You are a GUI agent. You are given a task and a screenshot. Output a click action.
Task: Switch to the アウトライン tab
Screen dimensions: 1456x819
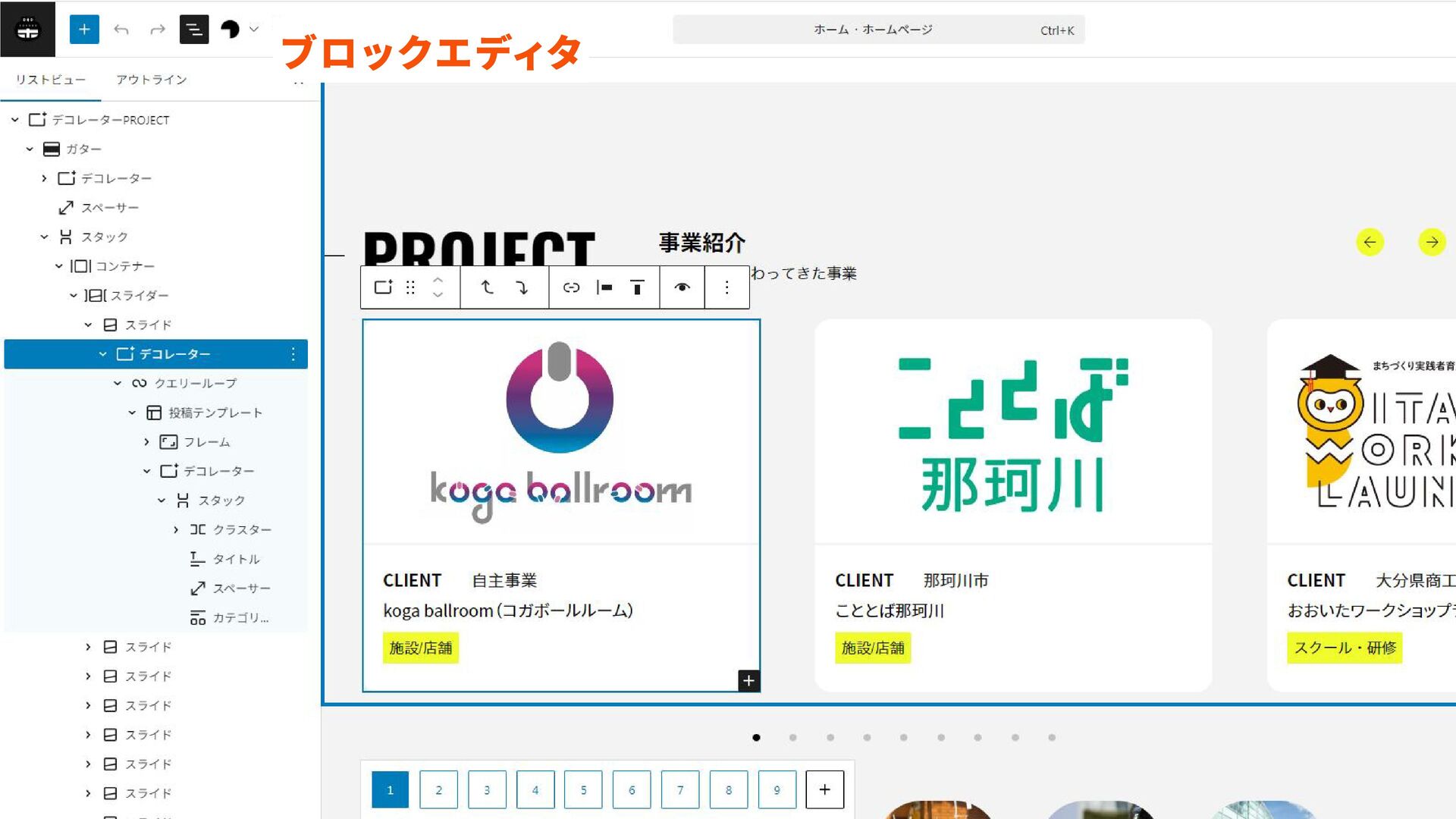[151, 80]
